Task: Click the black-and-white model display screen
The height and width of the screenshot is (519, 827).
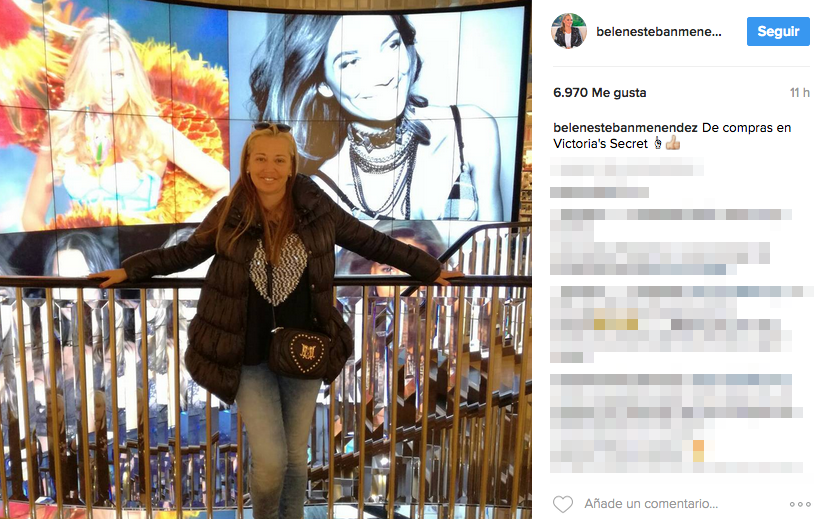Action: 377,113
